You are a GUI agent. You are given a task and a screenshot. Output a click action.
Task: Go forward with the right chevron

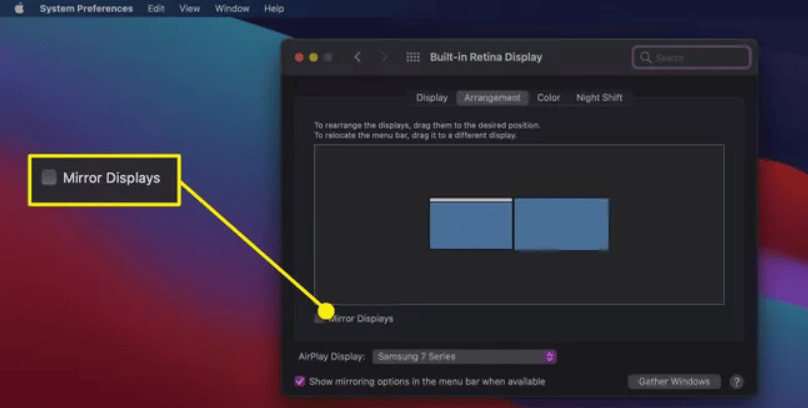coord(383,57)
